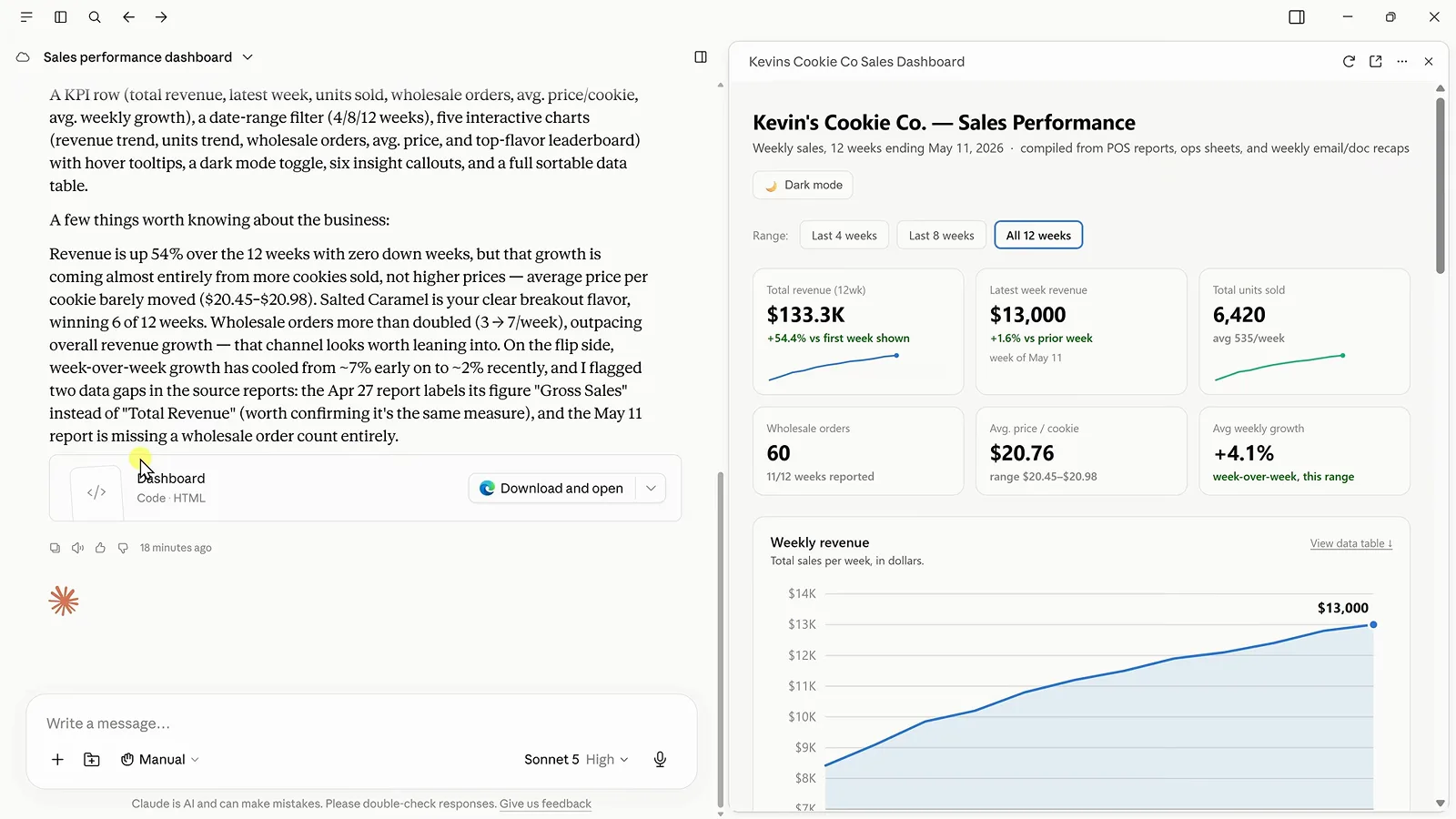Collapse the artifact pane icon above chat

(x=701, y=56)
